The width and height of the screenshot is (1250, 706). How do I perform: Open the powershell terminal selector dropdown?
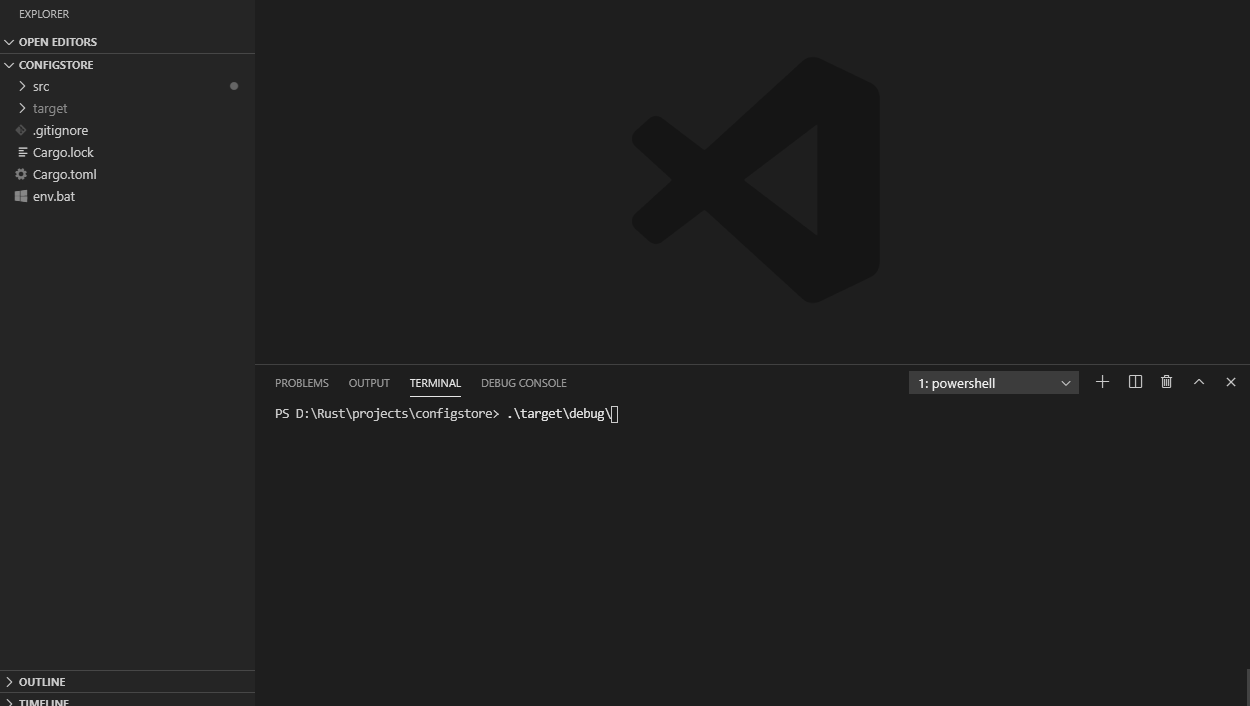tap(993, 383)
